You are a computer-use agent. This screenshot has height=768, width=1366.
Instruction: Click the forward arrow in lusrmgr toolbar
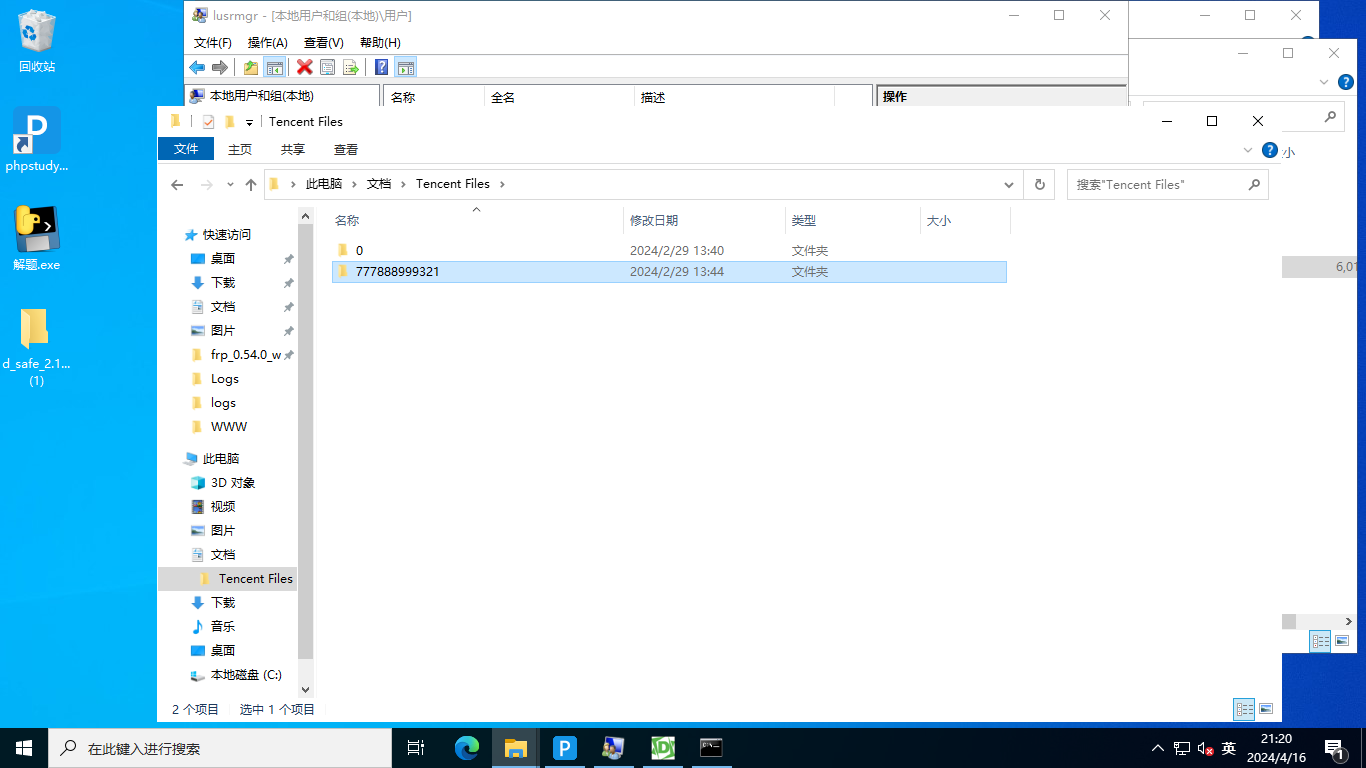[x=219, y=67]
